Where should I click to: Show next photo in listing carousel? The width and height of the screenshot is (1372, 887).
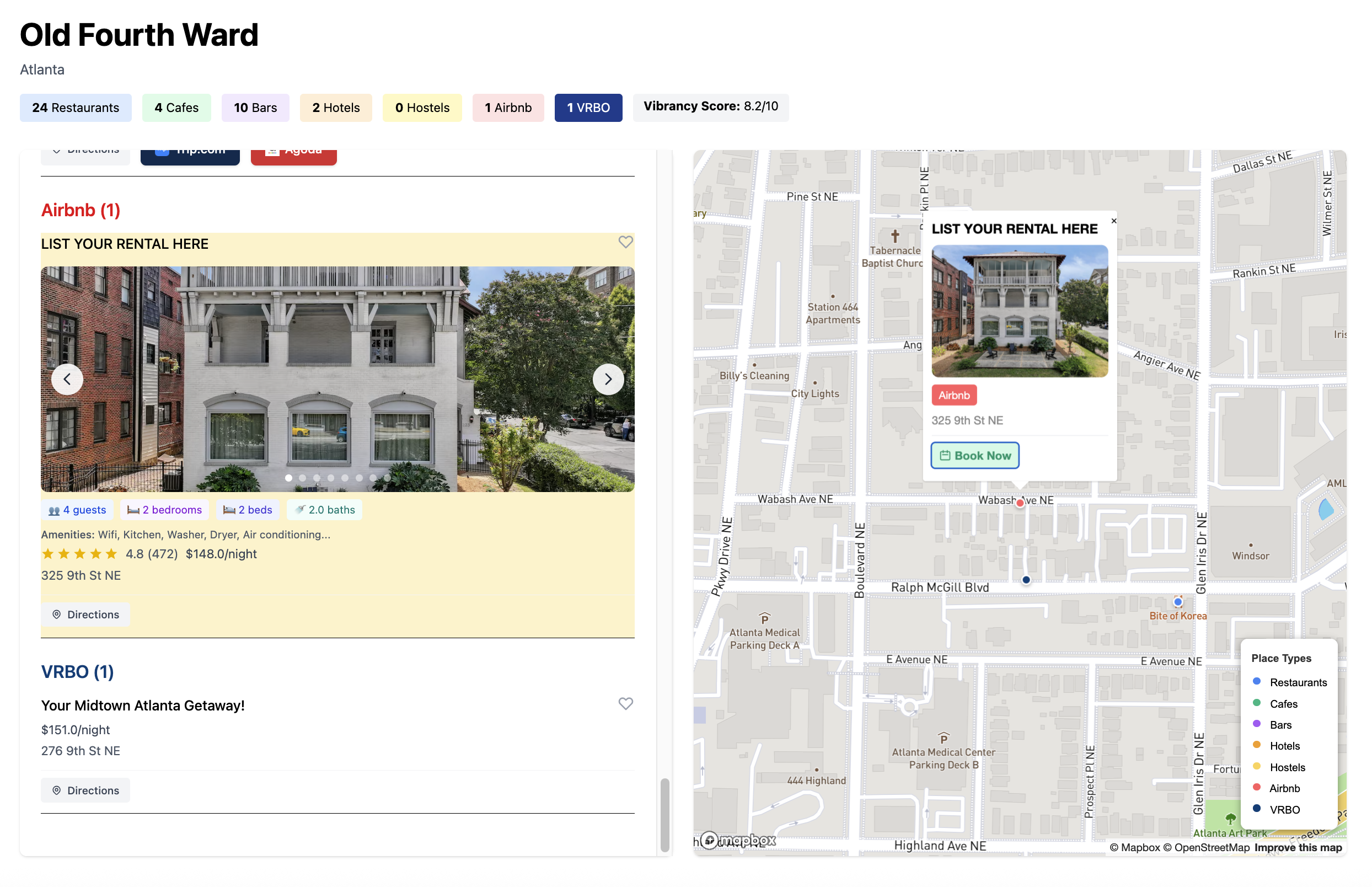coord(608,379)
